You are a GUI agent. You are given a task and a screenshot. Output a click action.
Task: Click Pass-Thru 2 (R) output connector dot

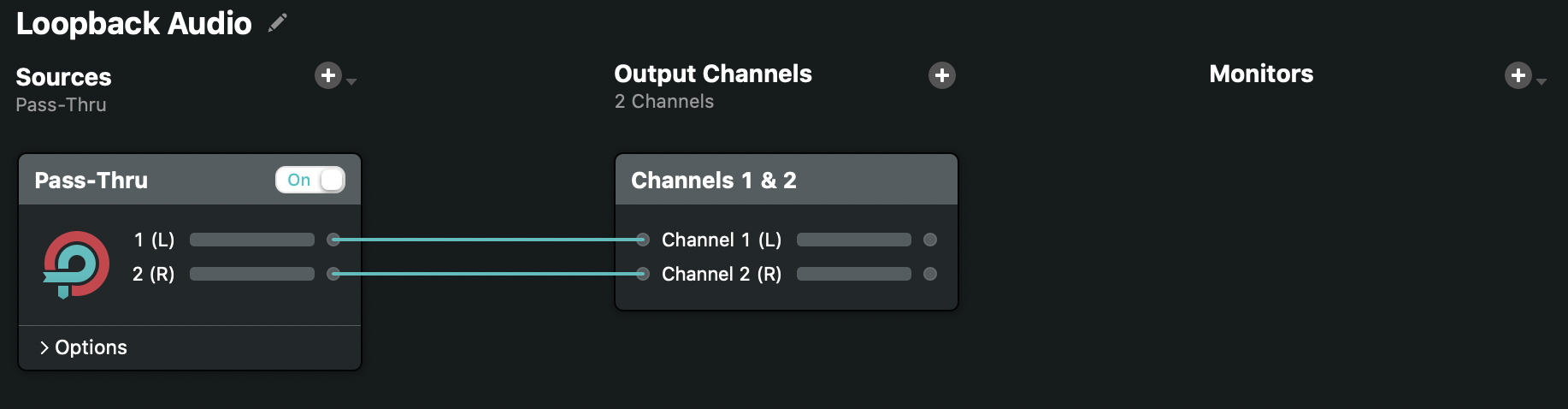tap(334, 274)
